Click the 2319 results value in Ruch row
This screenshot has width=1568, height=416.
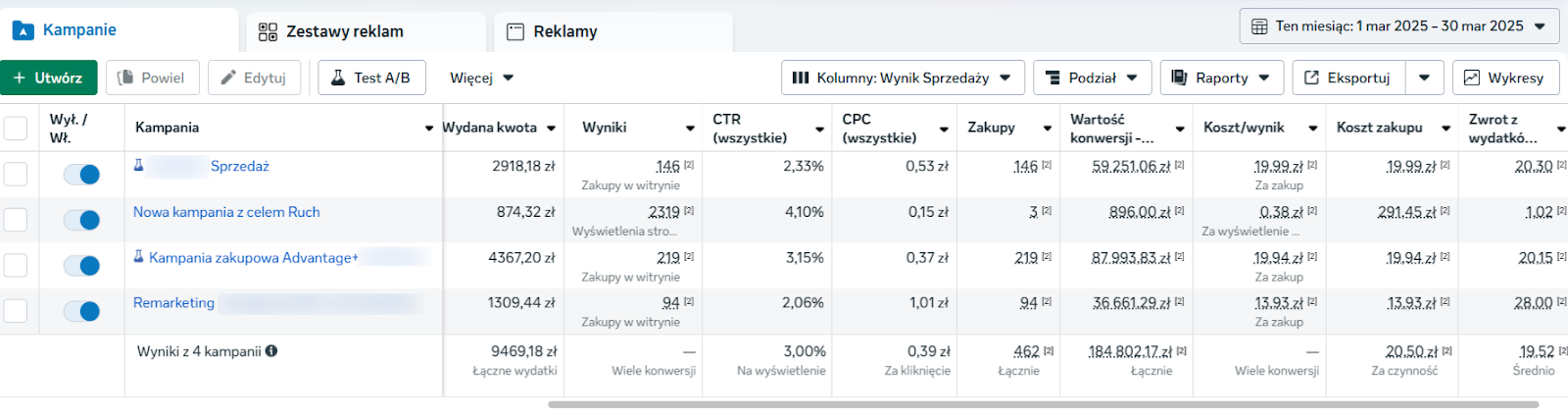(x=663, y=212)
